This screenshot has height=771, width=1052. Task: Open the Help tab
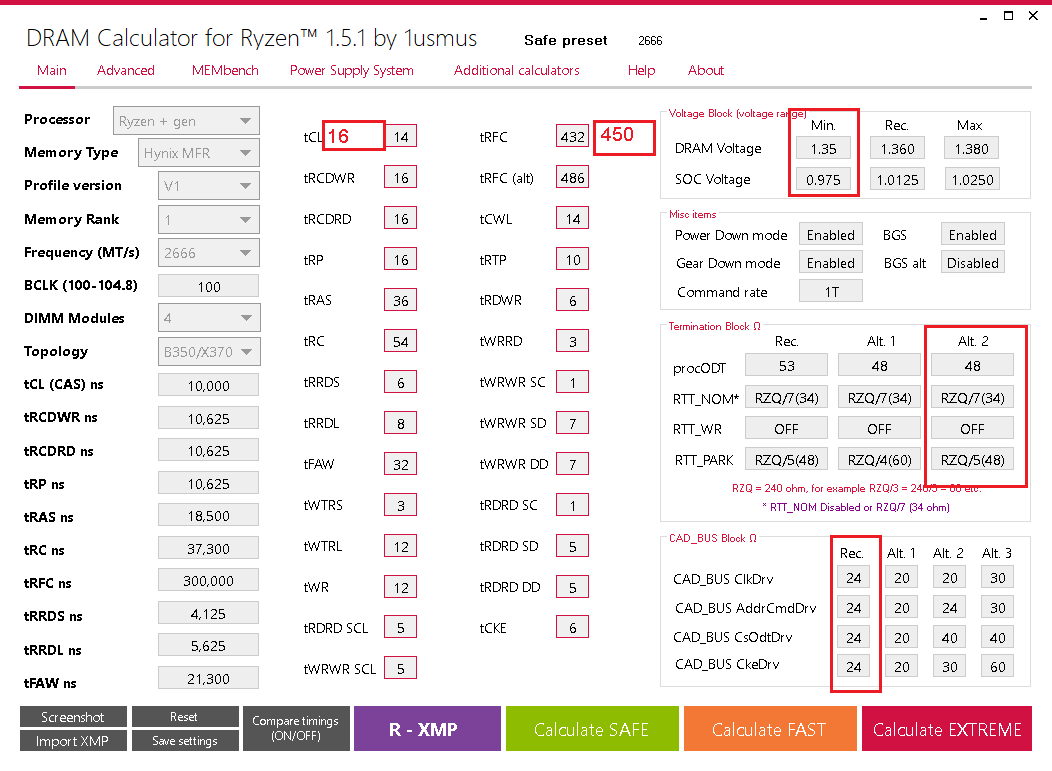click(641, 70)
